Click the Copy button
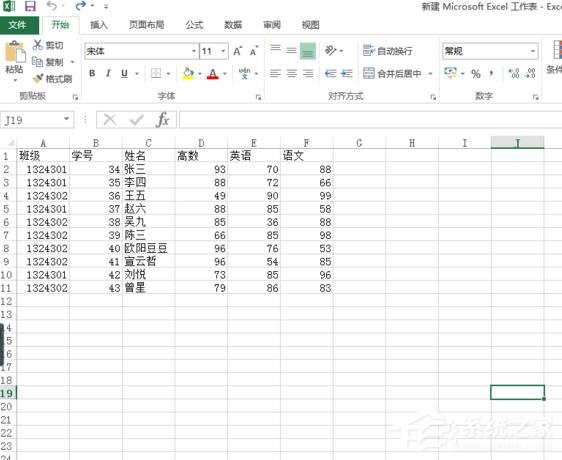 click(x=48, y=62)
